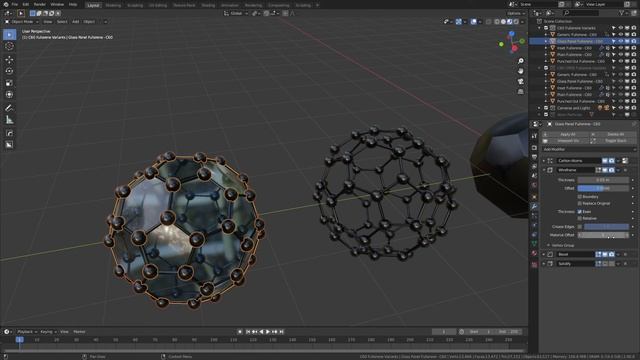
Task: Open the Blender logo menu
Action: click(x=6, y=4)
